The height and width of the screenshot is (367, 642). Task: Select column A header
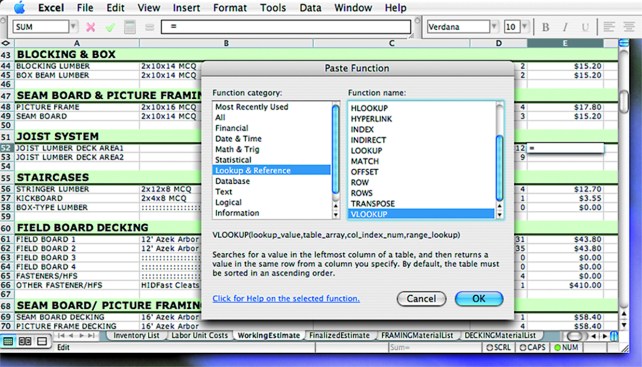tap(77, 43)
